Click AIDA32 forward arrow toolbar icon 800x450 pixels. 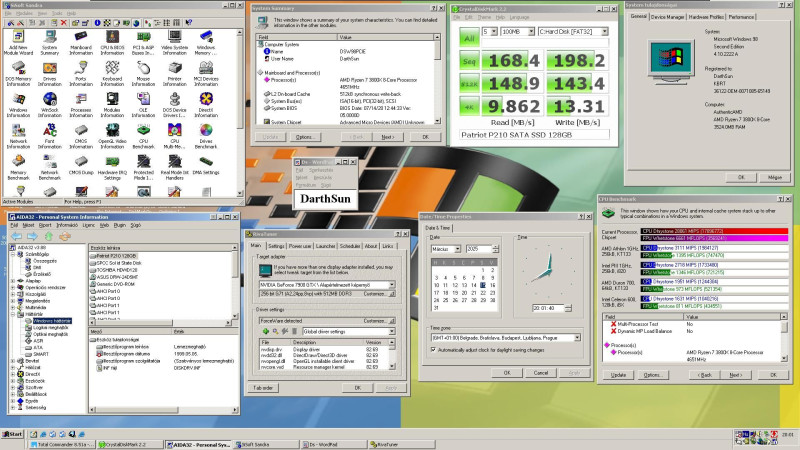tap(33, 236)
